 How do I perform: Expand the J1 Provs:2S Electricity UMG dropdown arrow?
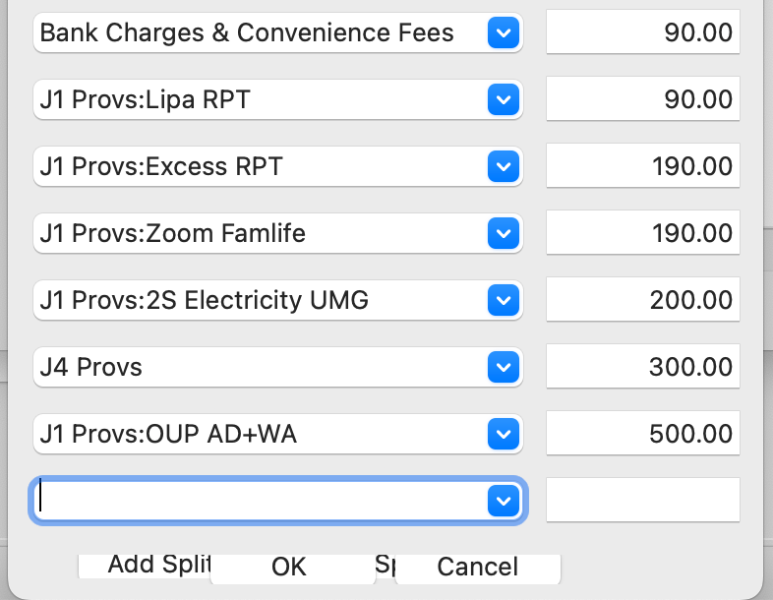503,300
